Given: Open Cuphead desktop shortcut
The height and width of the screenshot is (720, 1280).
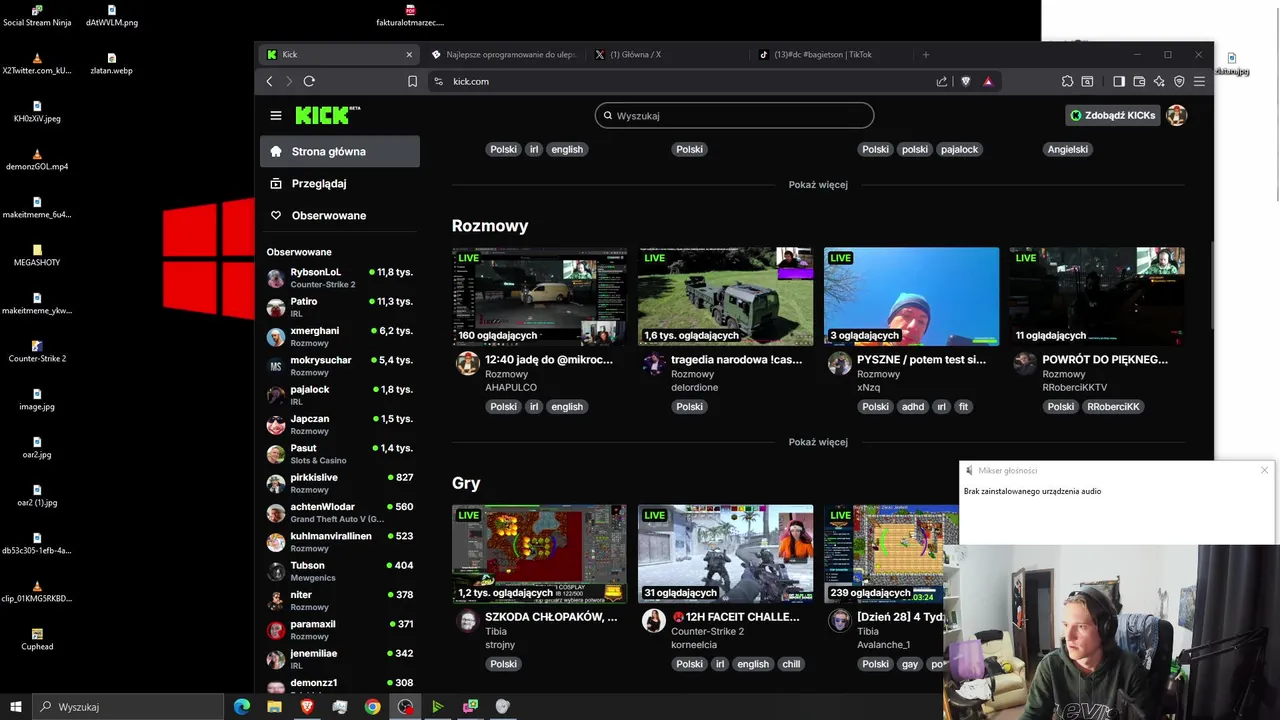Looking at the screenshot, I should tap(37, 639).
